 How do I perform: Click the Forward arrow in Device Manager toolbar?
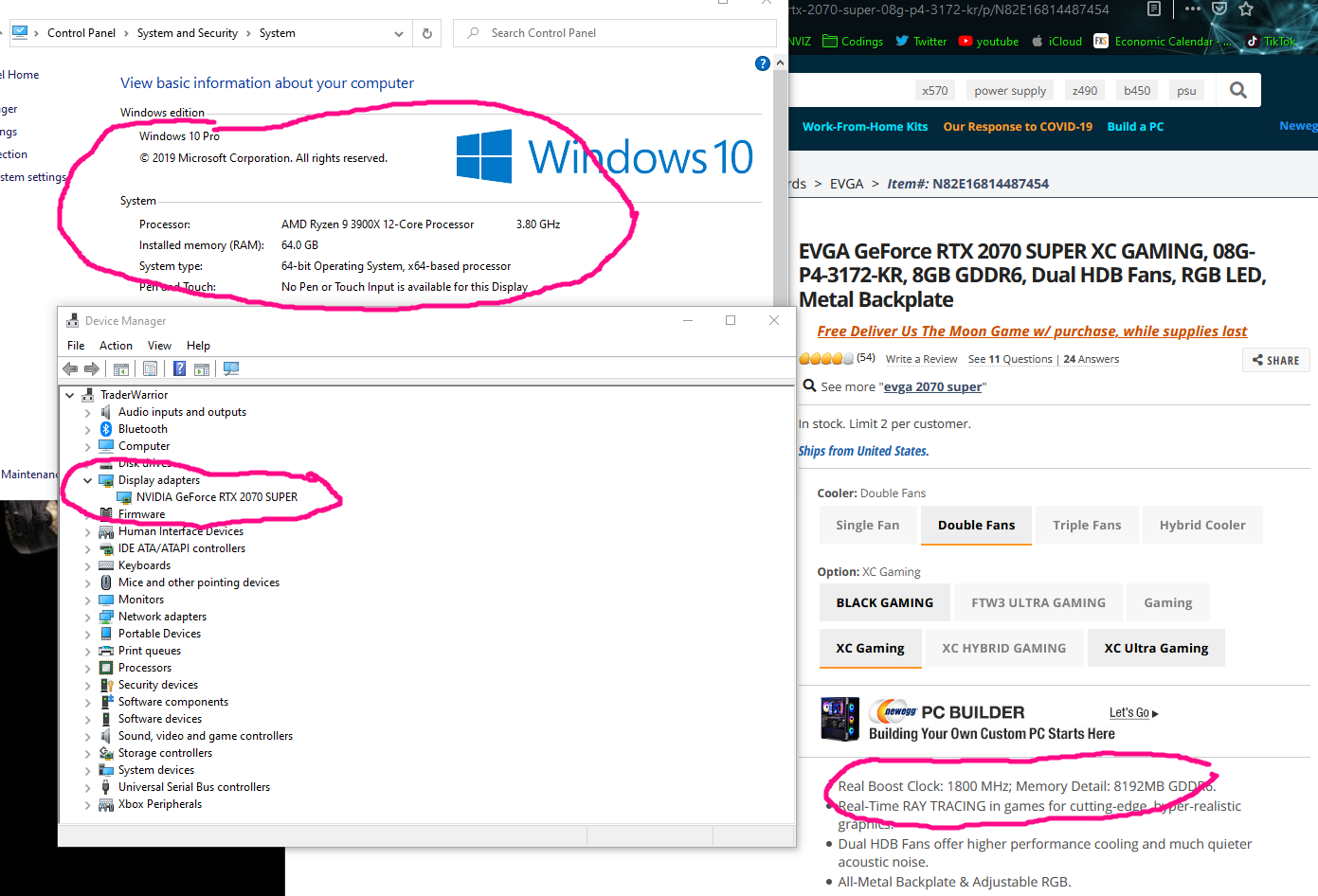[x=92, y=368]
